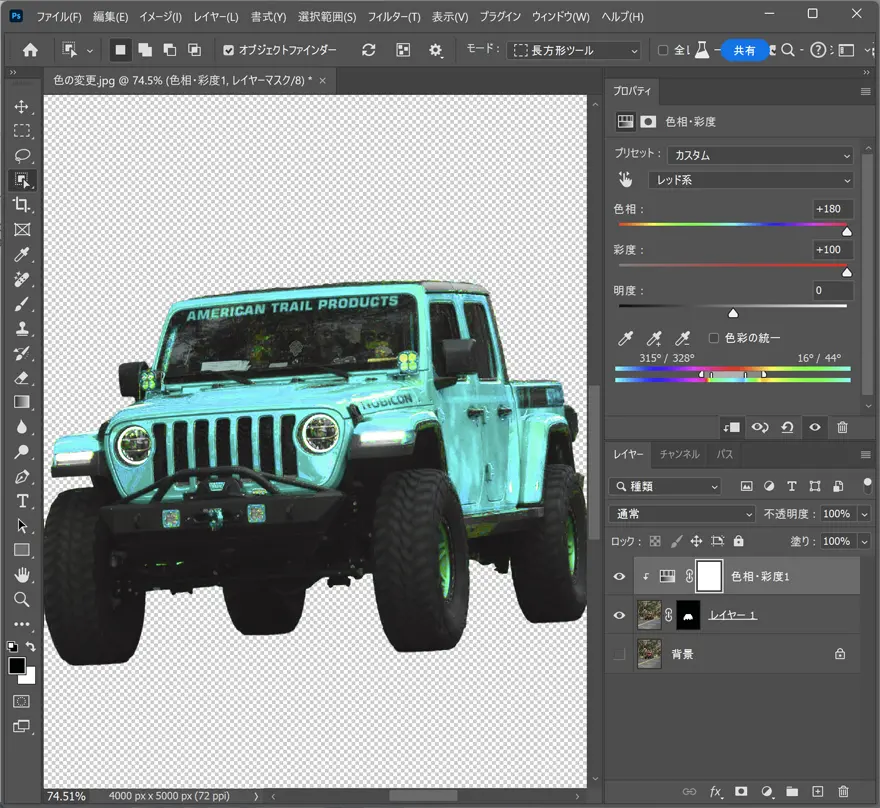This screenshot has height=808, width=880.
Task: Select the Lasso tool
Action: tap(22, 155)
